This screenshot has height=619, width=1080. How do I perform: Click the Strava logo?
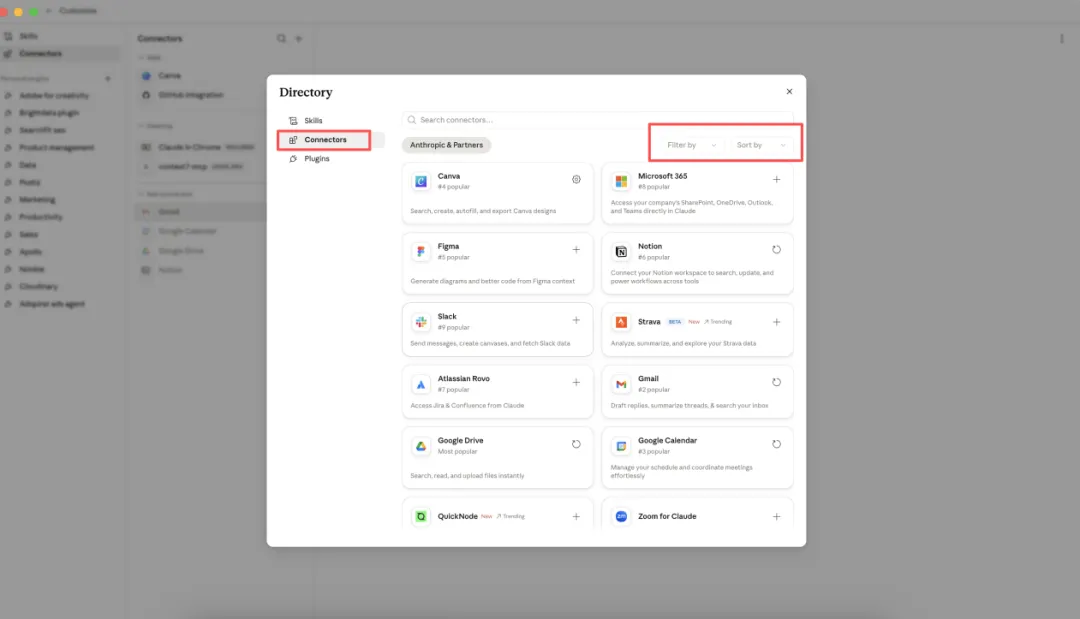click(621, 322)
